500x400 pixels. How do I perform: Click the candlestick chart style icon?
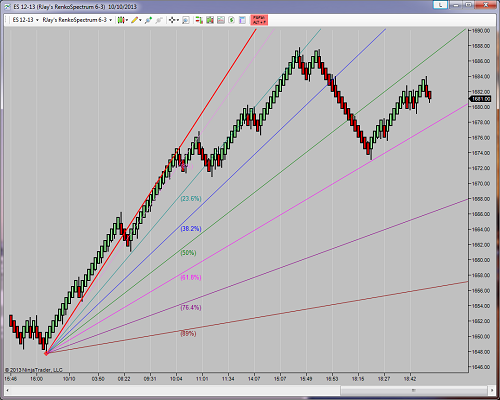[121, 20]
